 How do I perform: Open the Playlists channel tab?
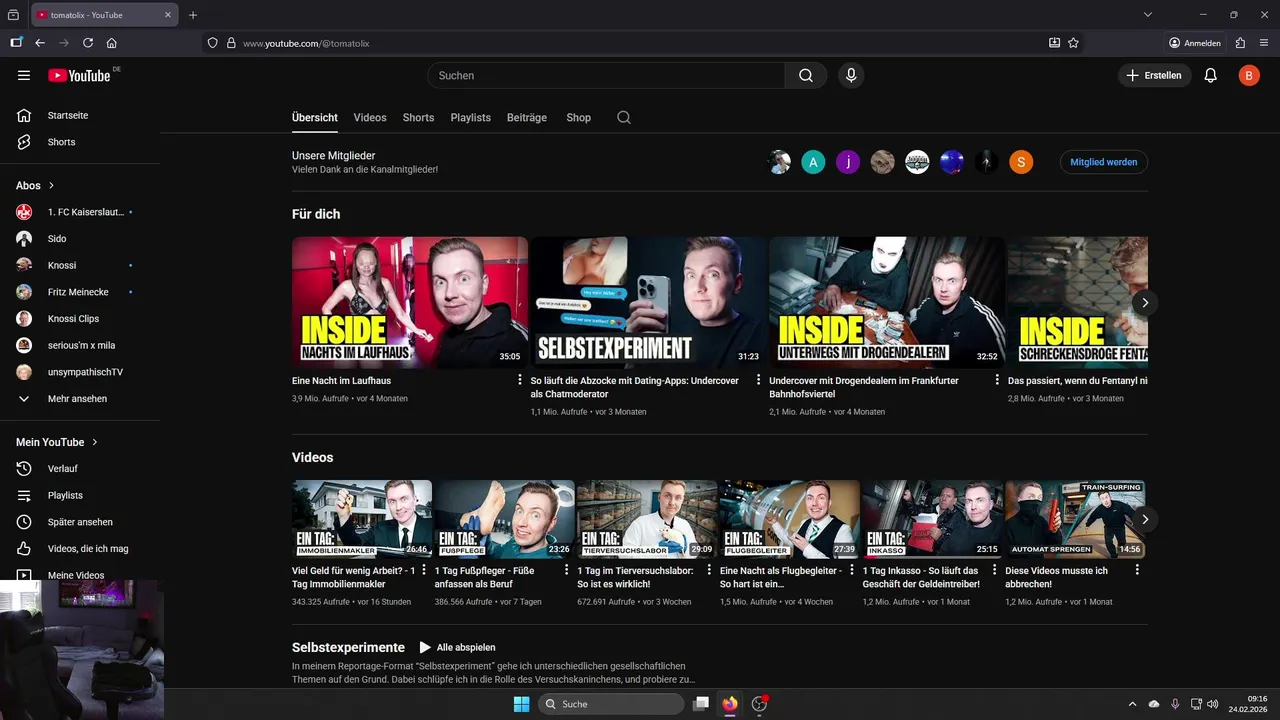click(470, 117)
